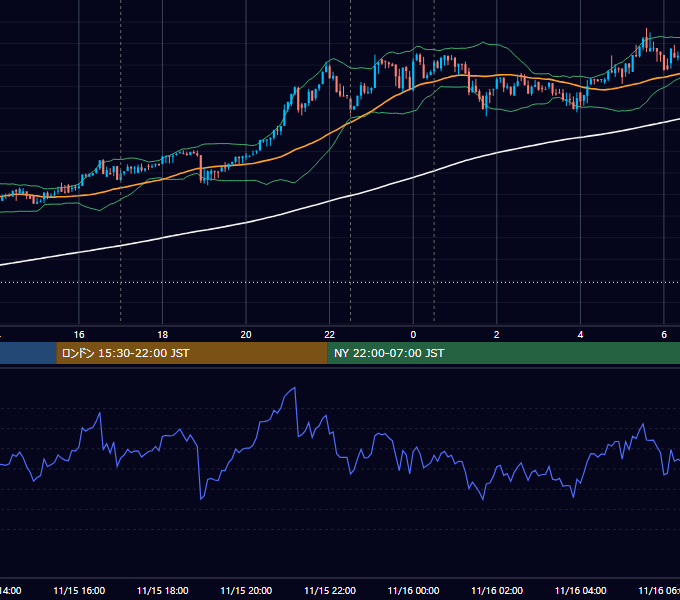Select the NY 22:00-07:00 JST session bar
Image resolution: width=680 pixels, height=600 pixels.
coord(503,353)
